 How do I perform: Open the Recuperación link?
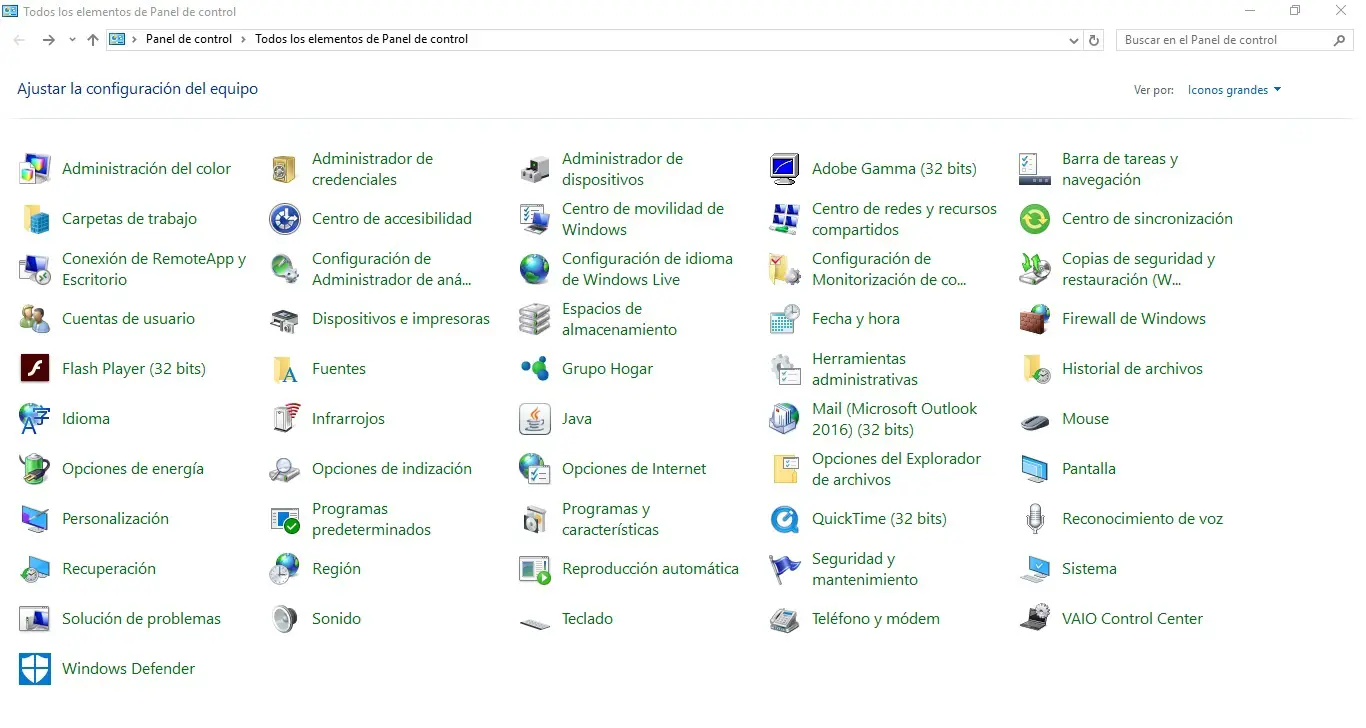click(x=109, y=569)
